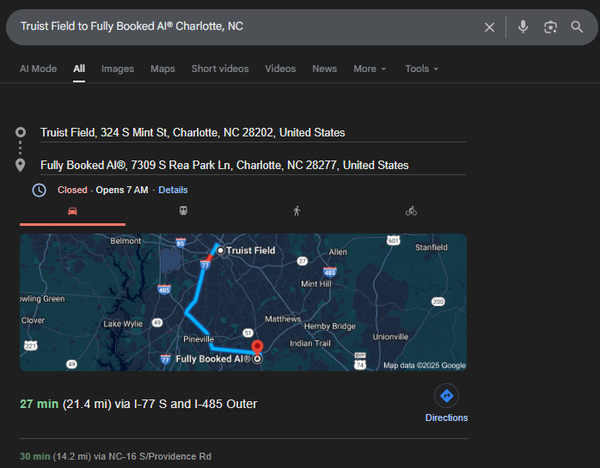The image size is (600, 468).
Task: Go to Short videos tab
Action: [x=220, y=69]
